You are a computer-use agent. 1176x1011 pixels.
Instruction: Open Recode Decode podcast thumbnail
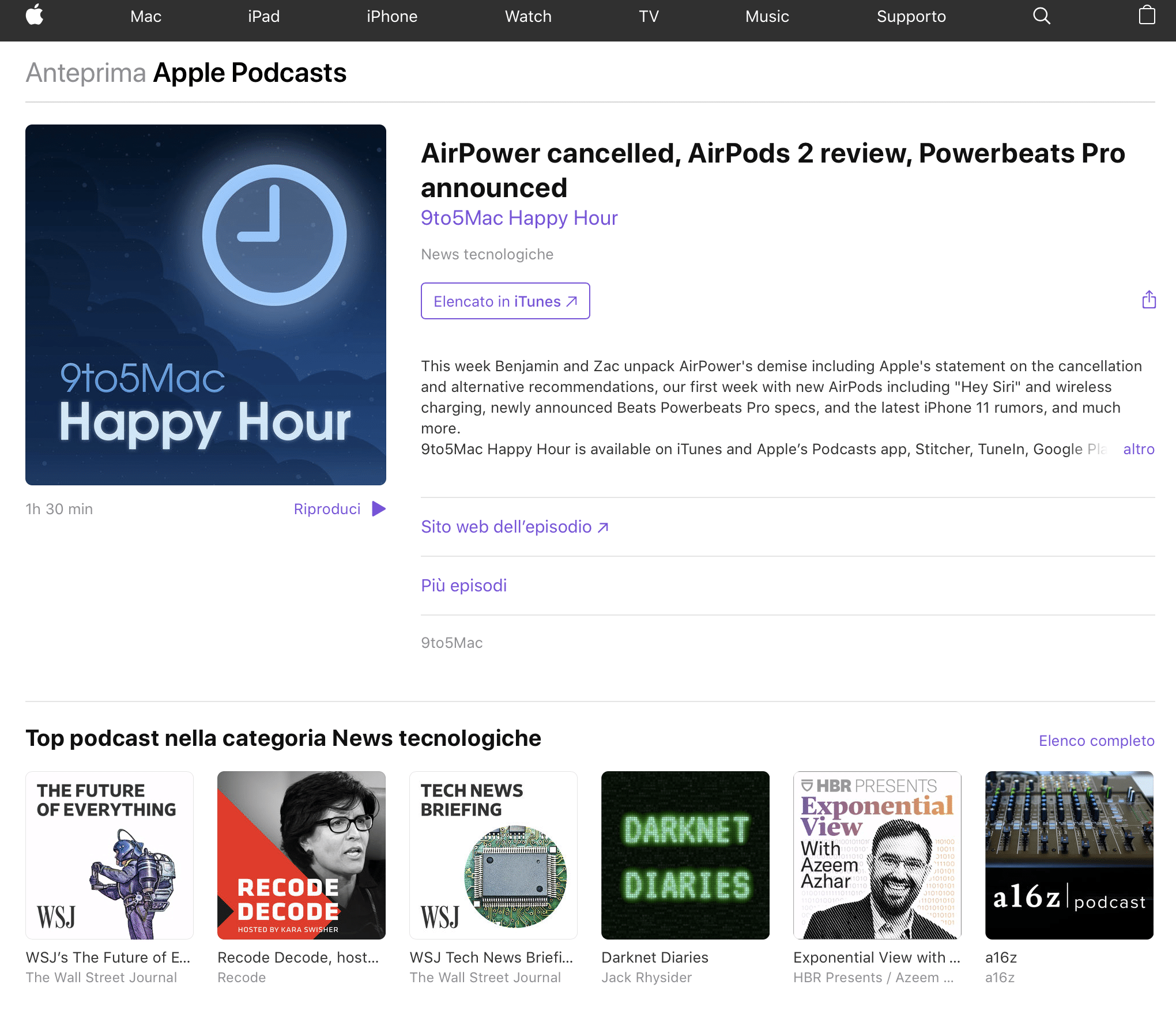(301, 855)
